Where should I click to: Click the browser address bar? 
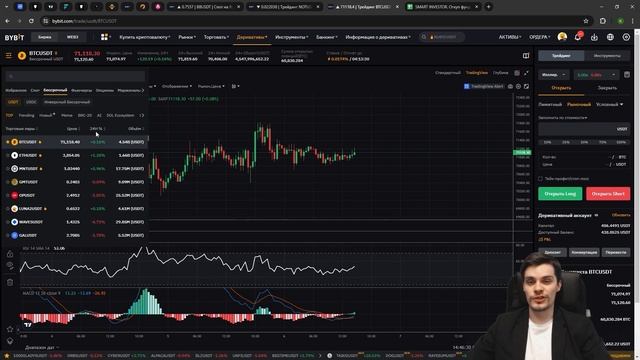point(310,21)
